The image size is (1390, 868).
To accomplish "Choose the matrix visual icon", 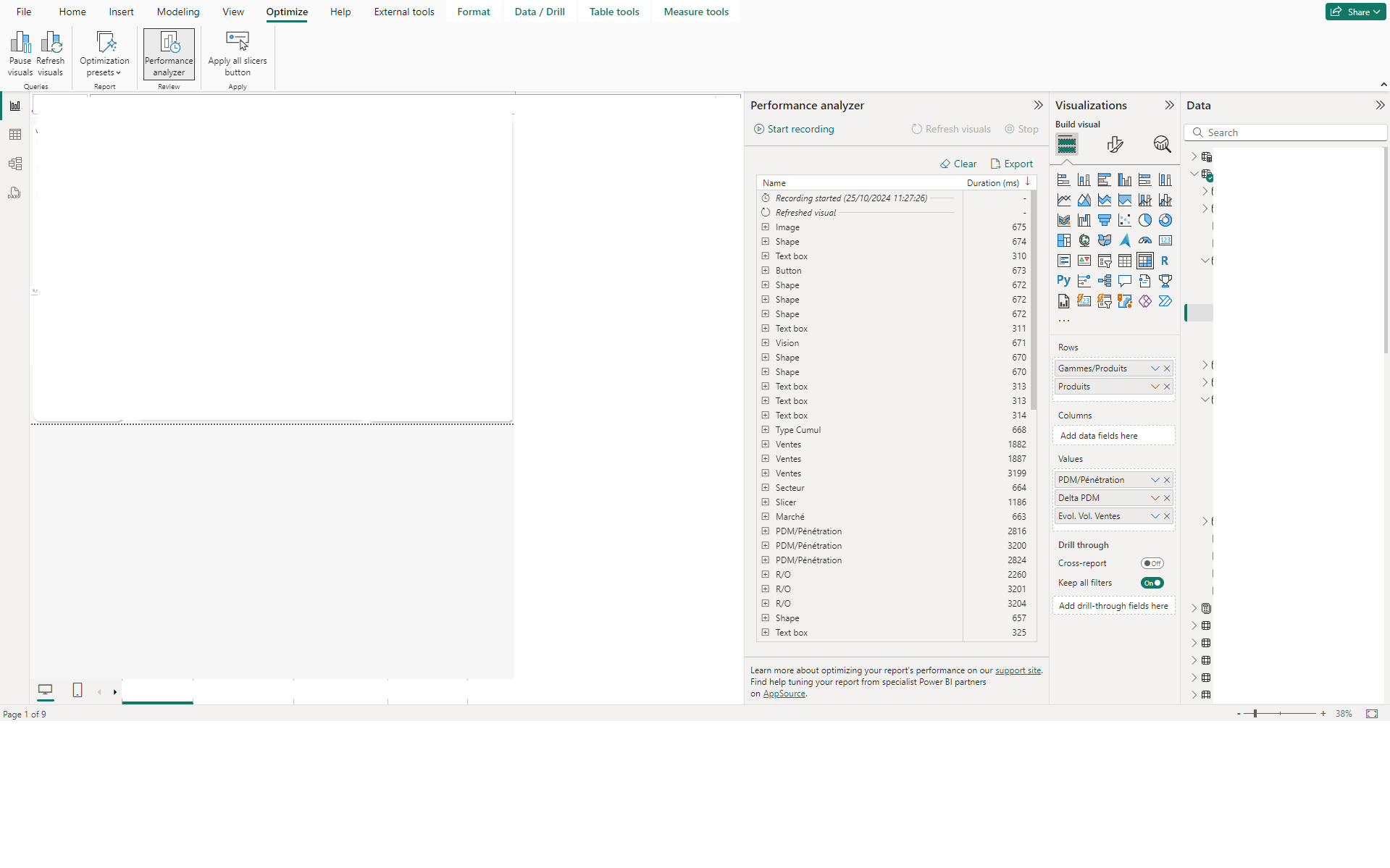I will [x=1144, y=261].
